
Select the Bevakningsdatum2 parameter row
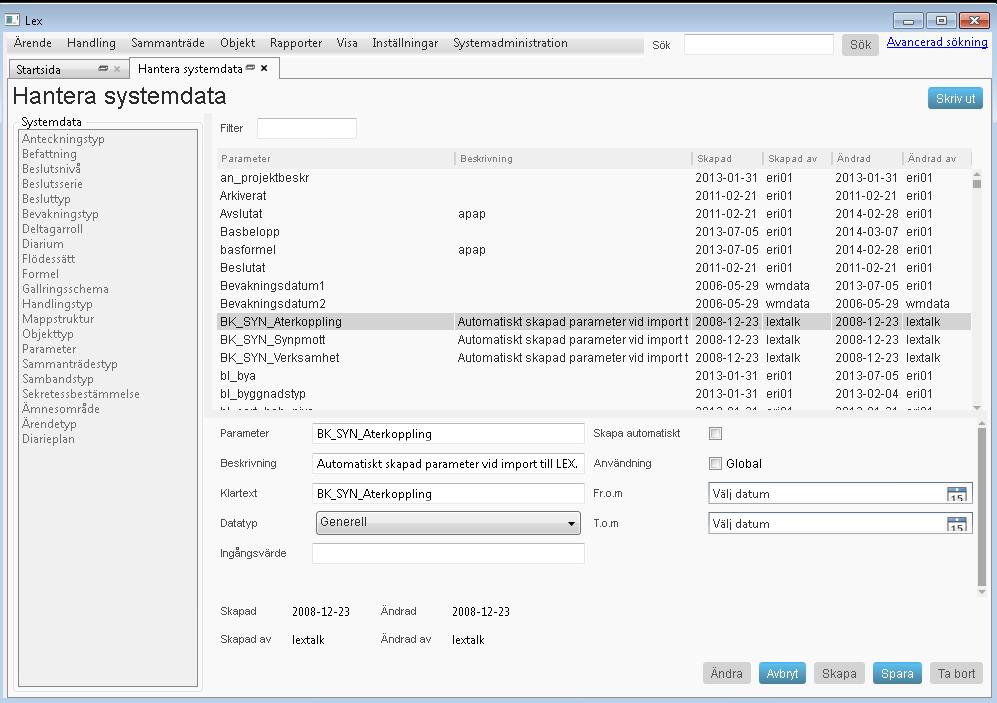pyautogui.click(x=594, y=304)
